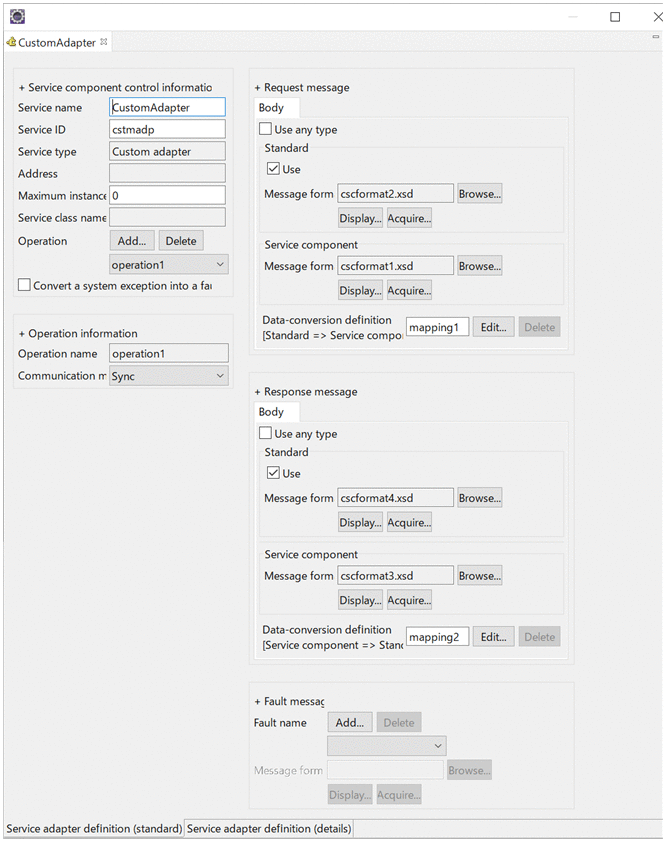The width and height of the screenshot is (665, 841).
Task: Click Delete next to mapping2
Action: [540, 637]
